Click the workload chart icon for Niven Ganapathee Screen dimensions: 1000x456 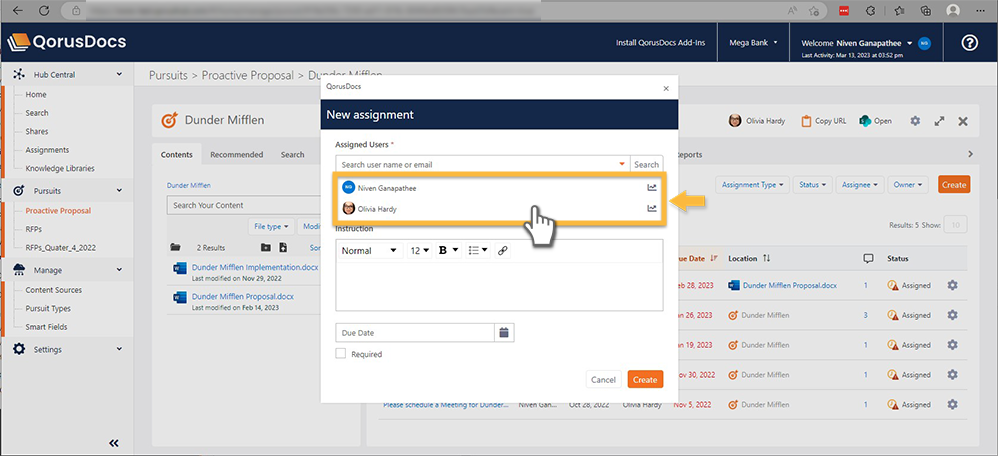tap(652, 188)
